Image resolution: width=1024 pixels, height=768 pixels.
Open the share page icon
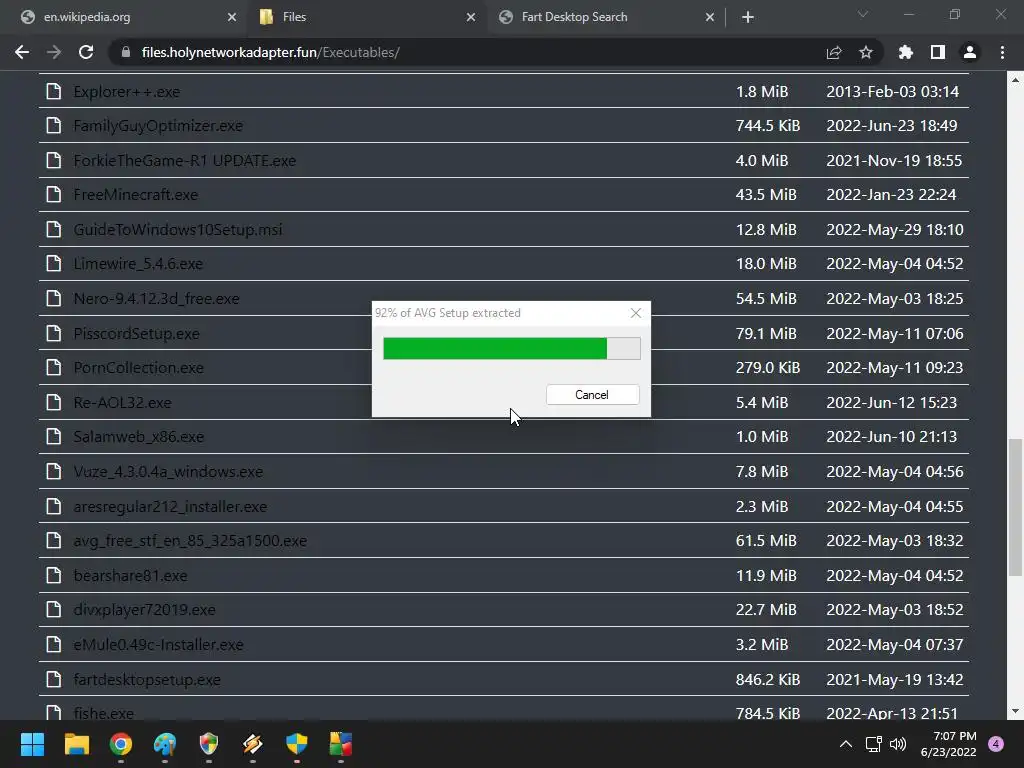[834, 52]
